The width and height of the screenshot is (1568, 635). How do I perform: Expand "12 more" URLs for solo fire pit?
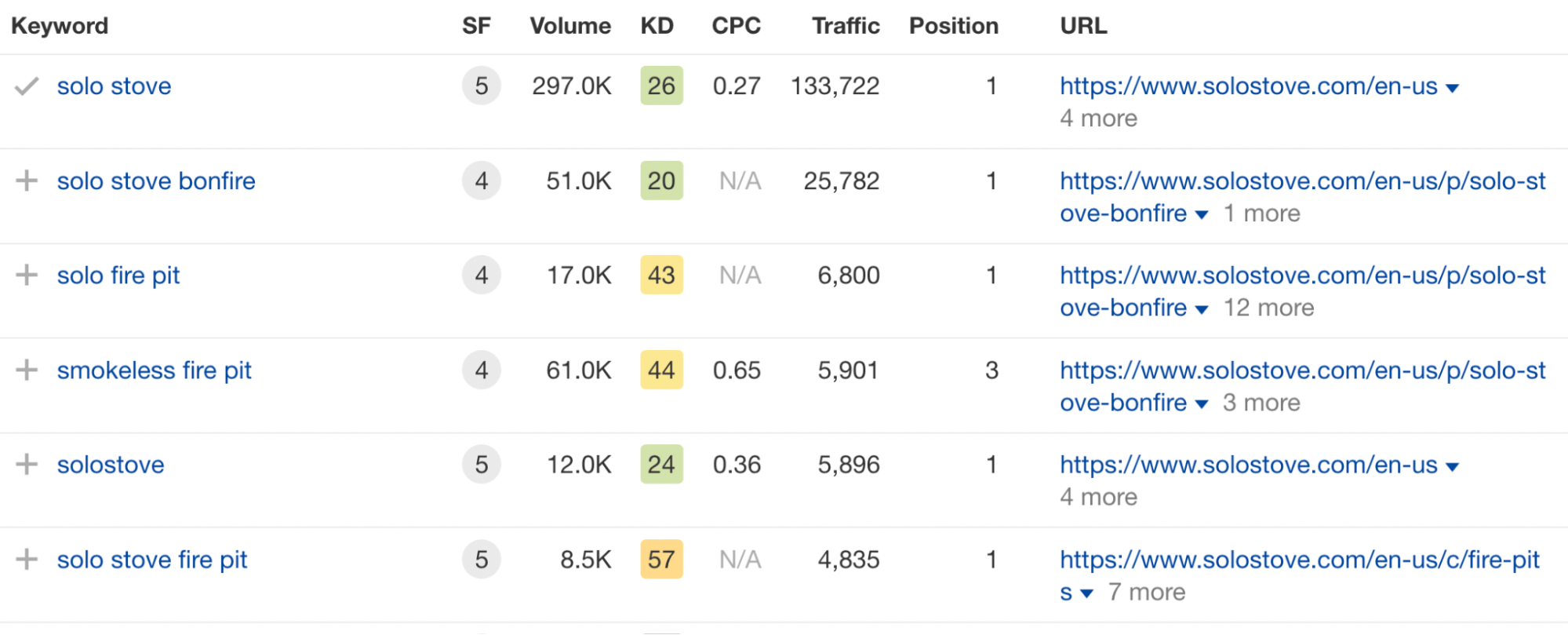tap(1268, 308)
